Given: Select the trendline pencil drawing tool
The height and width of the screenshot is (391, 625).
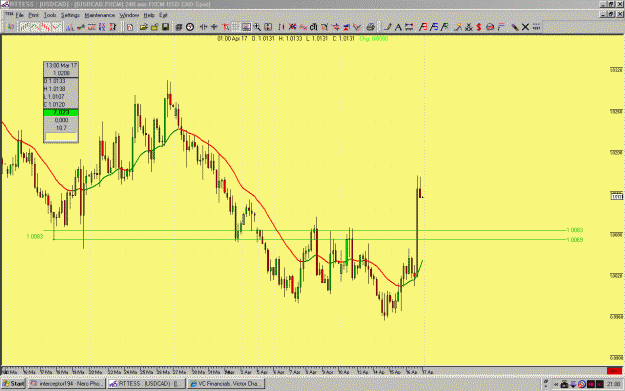Looking at the screenshot, I should tap(387, 27).
